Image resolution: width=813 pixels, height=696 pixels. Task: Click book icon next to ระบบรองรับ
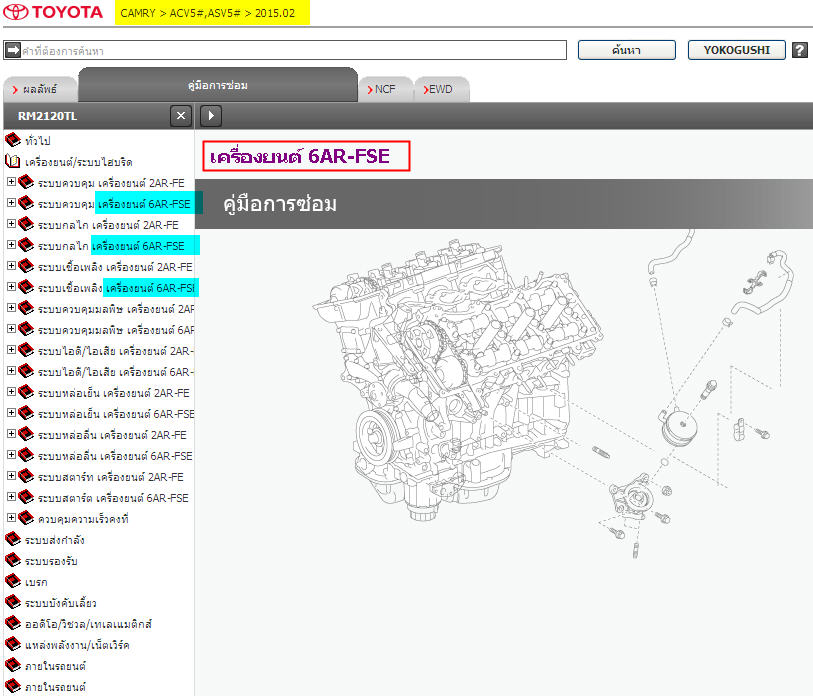(x=12, y=560)
